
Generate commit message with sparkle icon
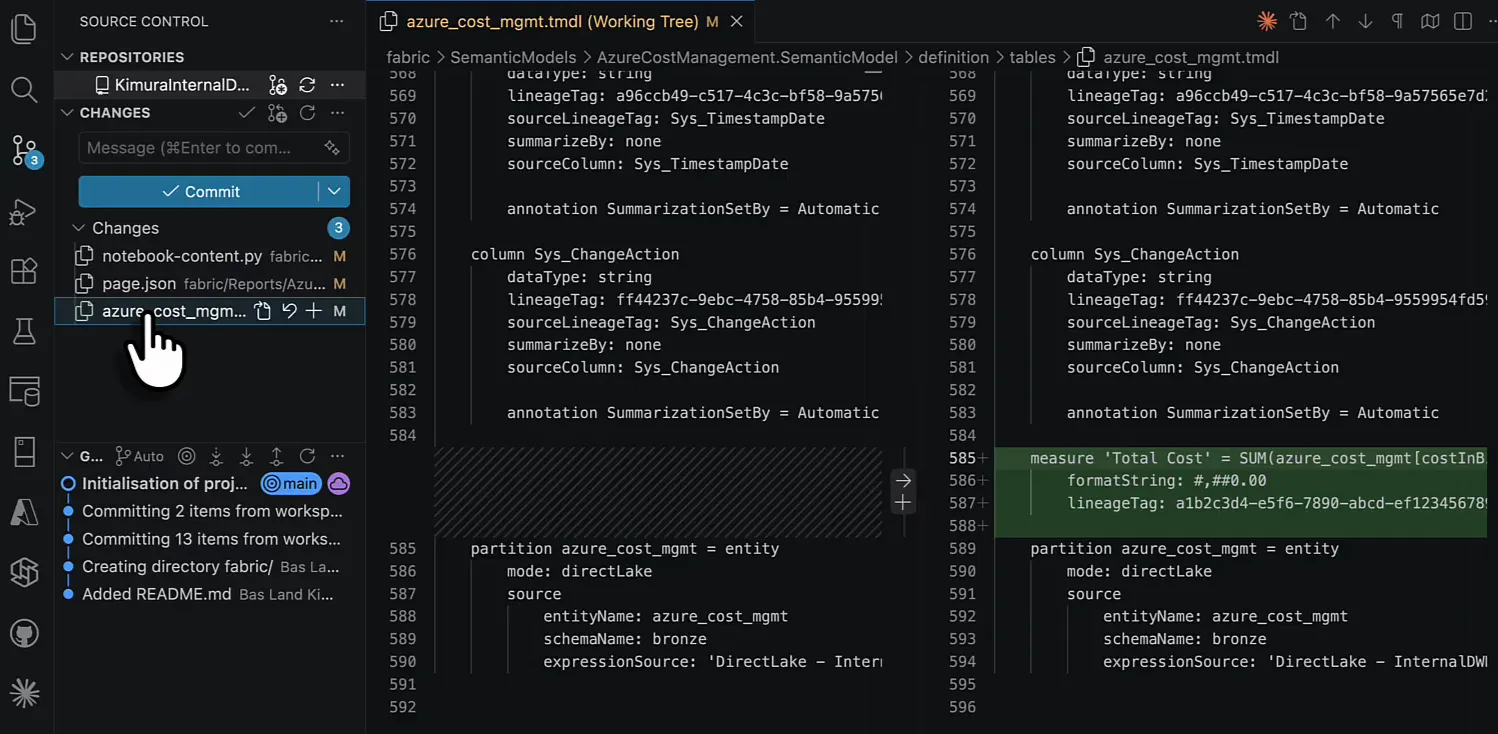tap(332, 148)
